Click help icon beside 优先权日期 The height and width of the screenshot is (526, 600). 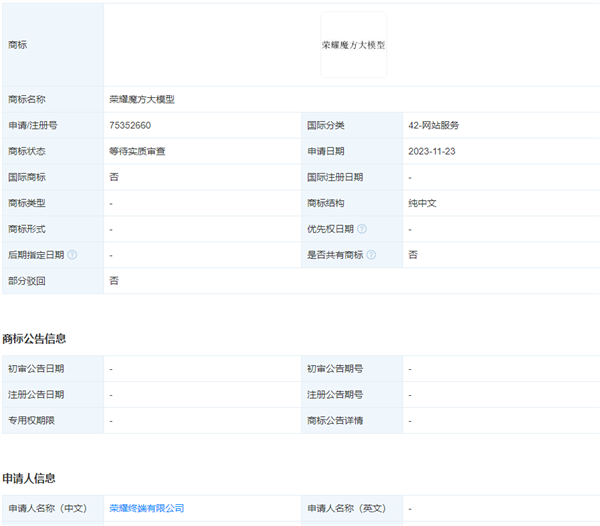coord(362,229)
